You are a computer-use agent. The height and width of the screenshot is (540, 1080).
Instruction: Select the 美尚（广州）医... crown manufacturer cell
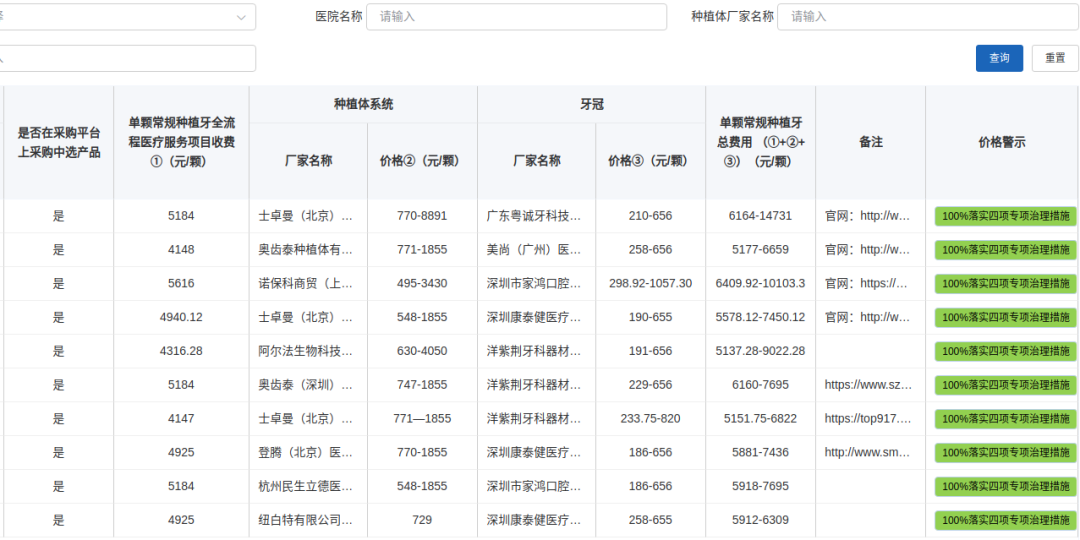click(x=534, y=250)
